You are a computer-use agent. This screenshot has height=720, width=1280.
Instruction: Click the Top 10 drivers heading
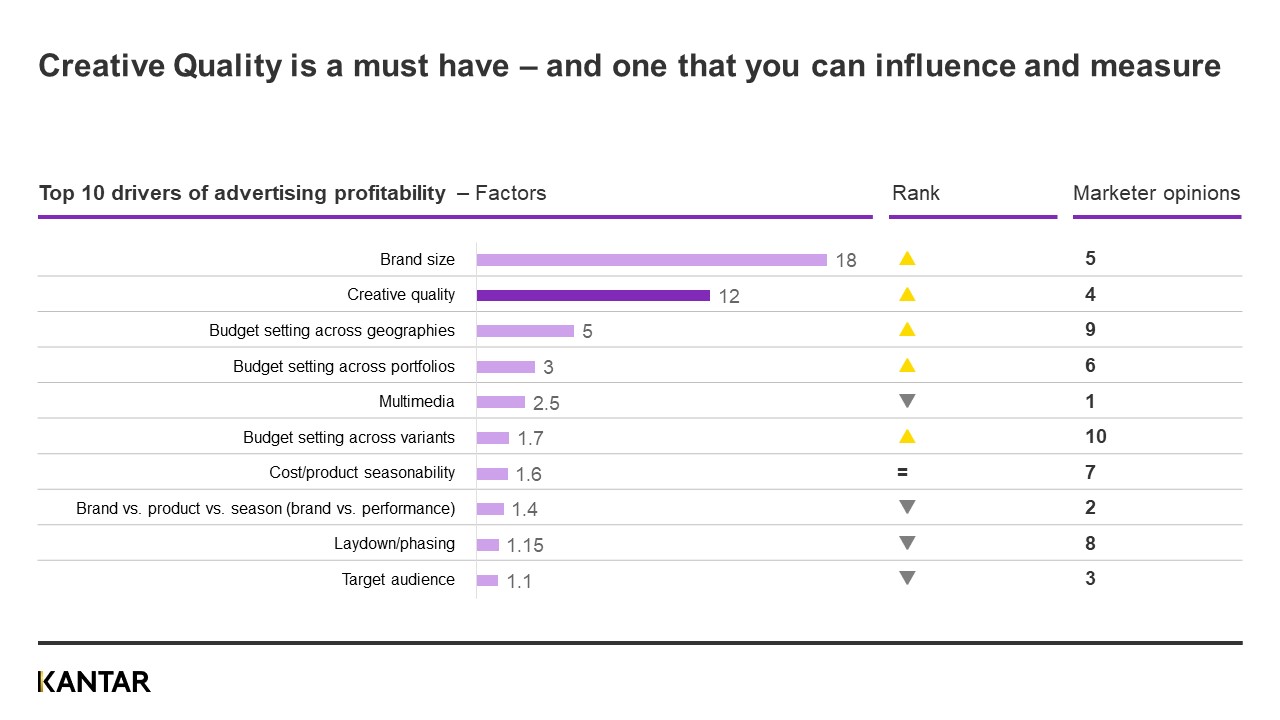click(242, 193)
